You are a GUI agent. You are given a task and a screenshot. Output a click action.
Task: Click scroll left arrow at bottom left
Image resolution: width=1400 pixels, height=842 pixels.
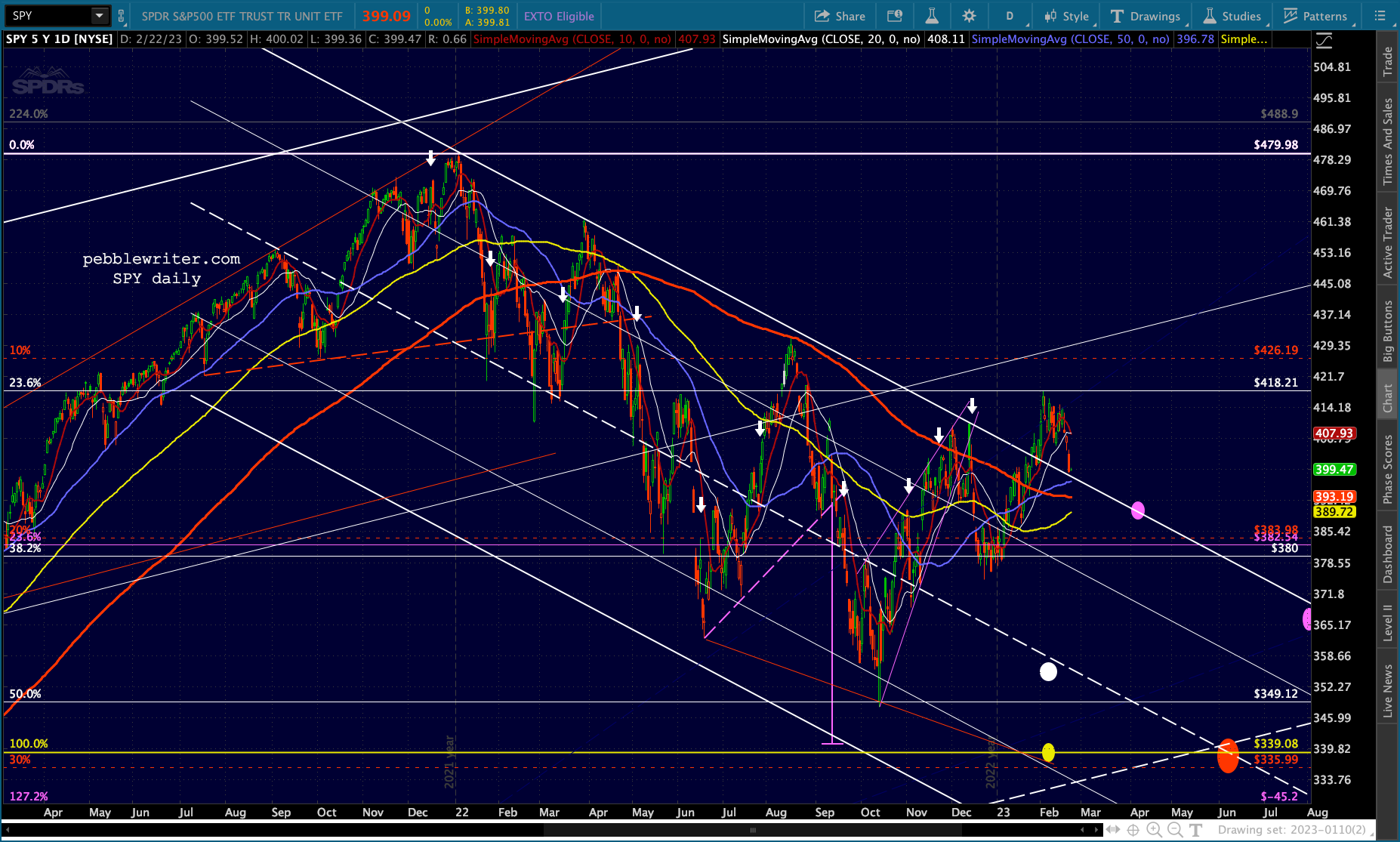pyautogui.click(x=8, y=830)
